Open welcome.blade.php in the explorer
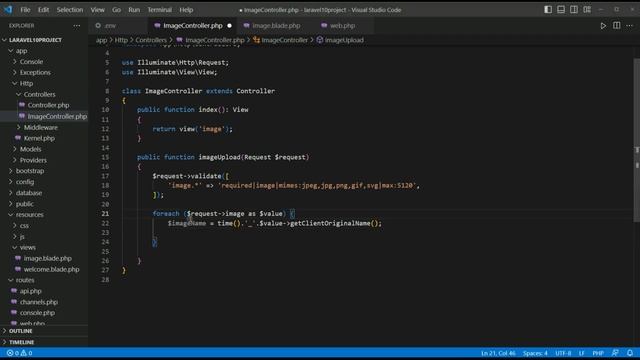Image resolution: width=640 pixels, height=360 pixels. 51,269
